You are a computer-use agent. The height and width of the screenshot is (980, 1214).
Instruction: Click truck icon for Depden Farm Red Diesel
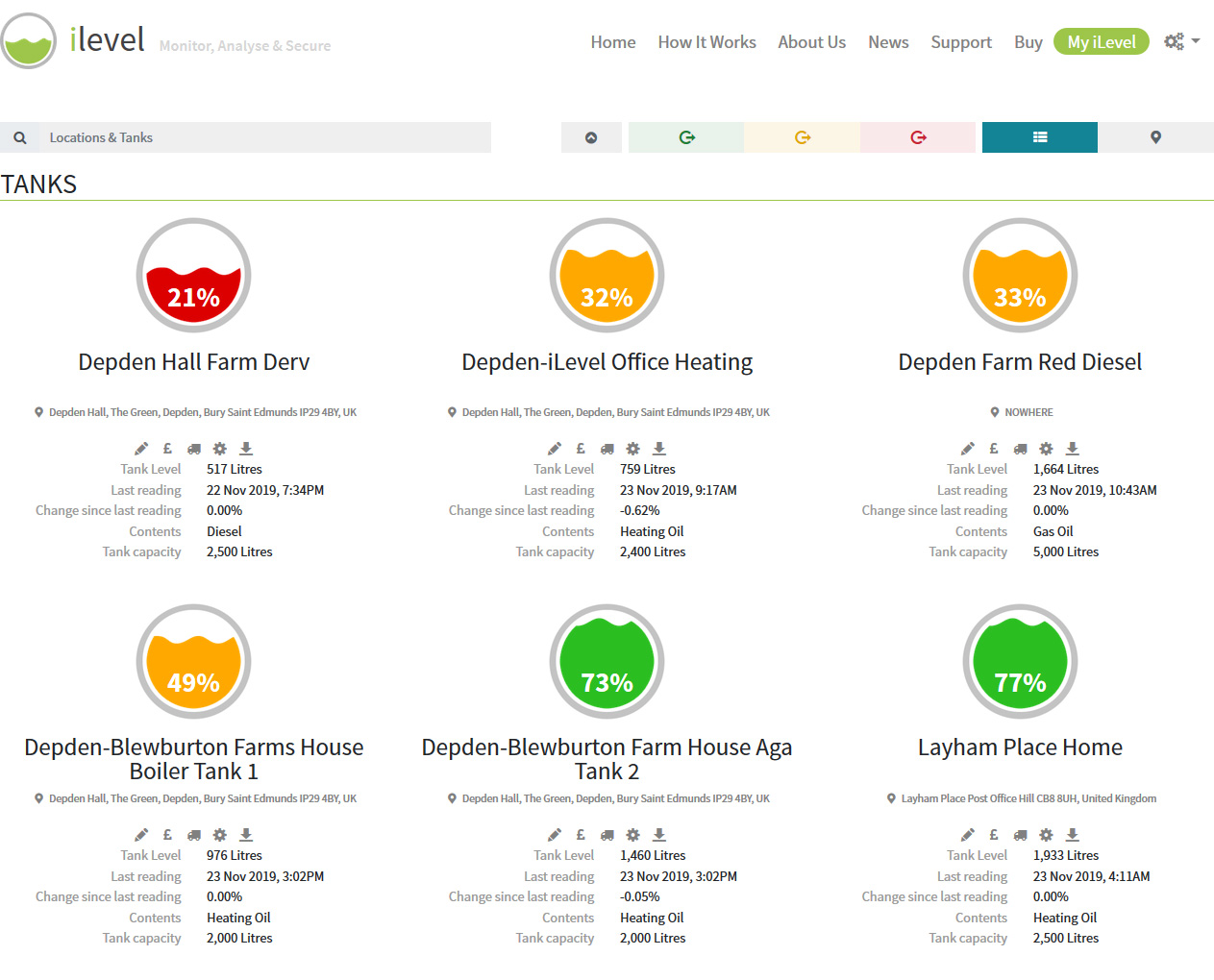pos(1021,449)
